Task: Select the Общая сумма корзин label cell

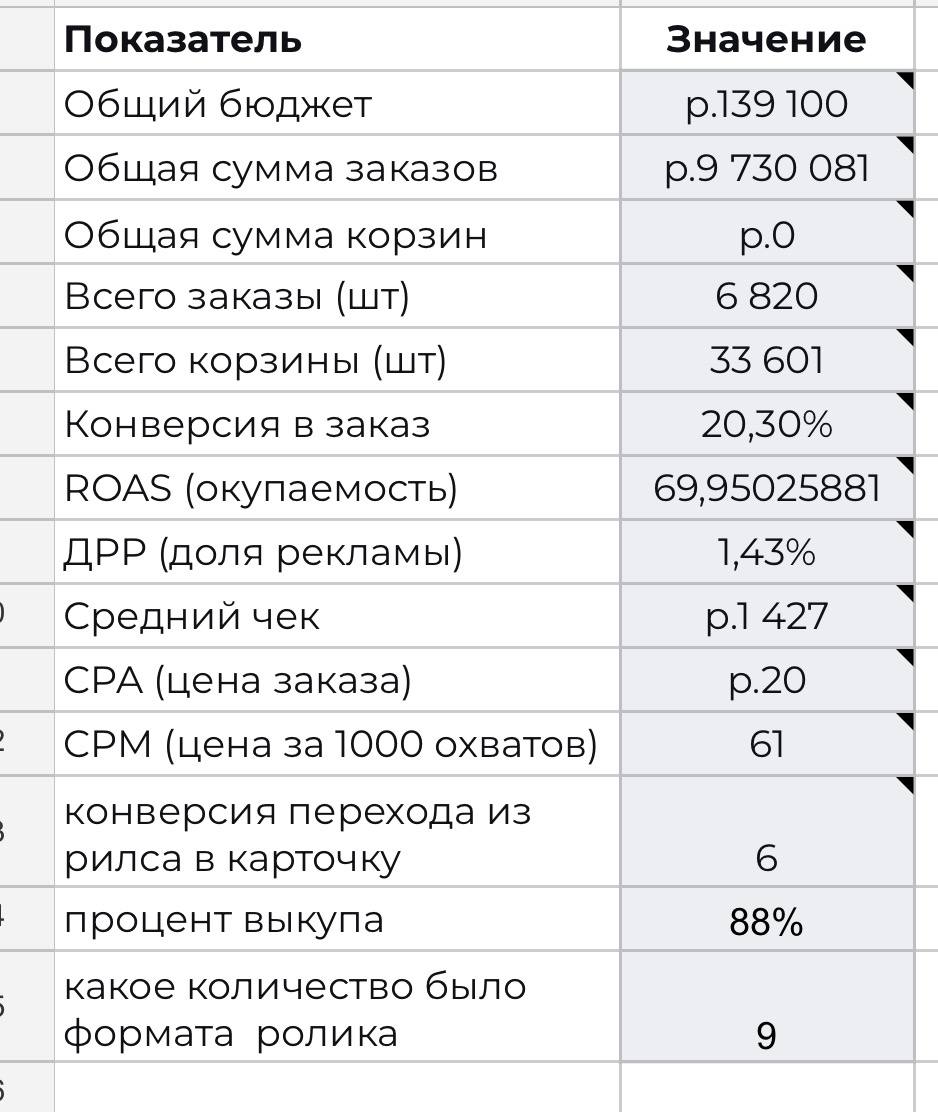Action: tap(337, 232)
